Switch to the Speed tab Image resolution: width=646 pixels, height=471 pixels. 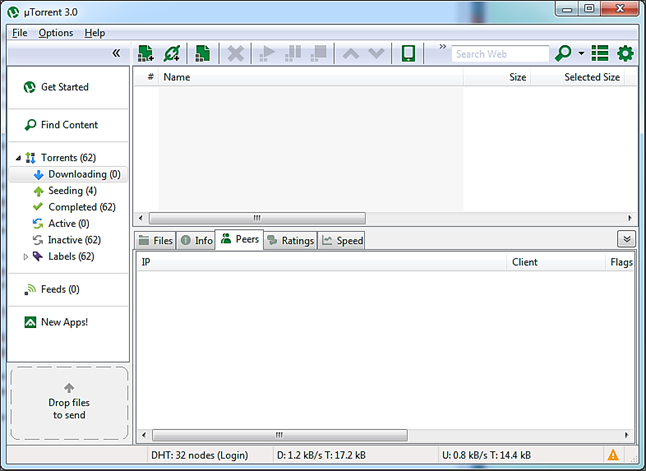(342, 241)
